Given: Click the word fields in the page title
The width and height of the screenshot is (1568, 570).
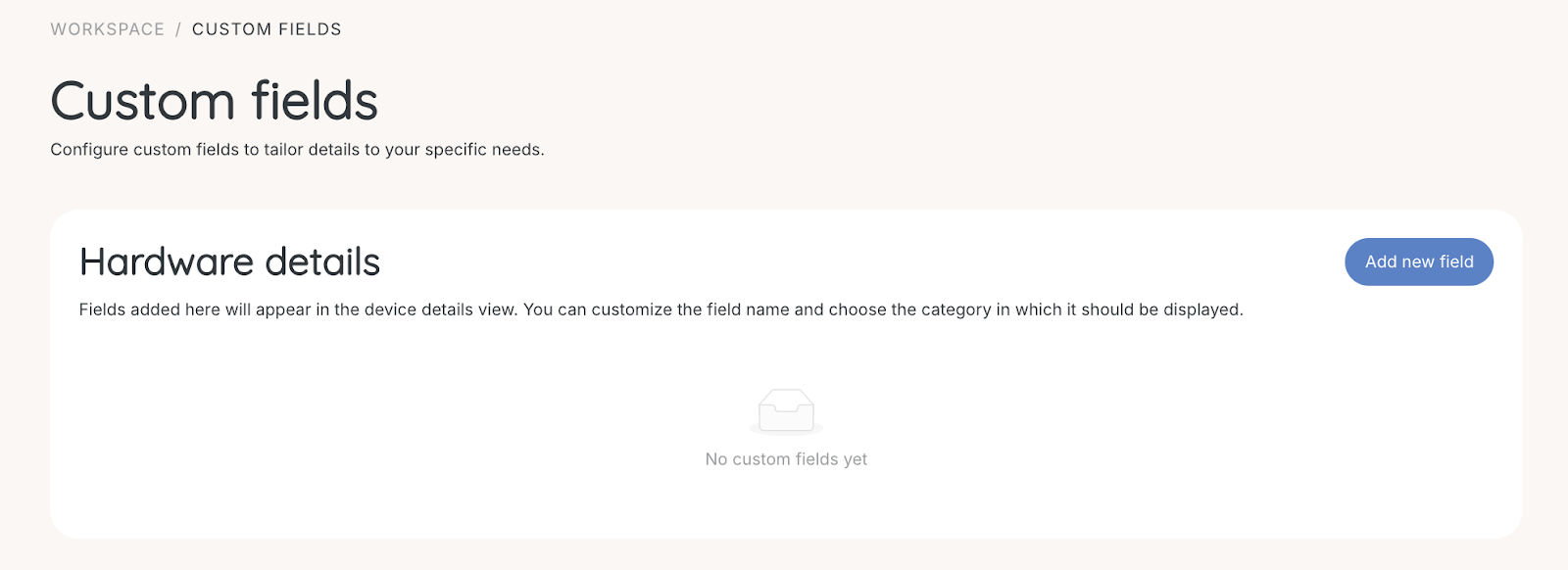Looking at the screenshot, I should [315, 101].
